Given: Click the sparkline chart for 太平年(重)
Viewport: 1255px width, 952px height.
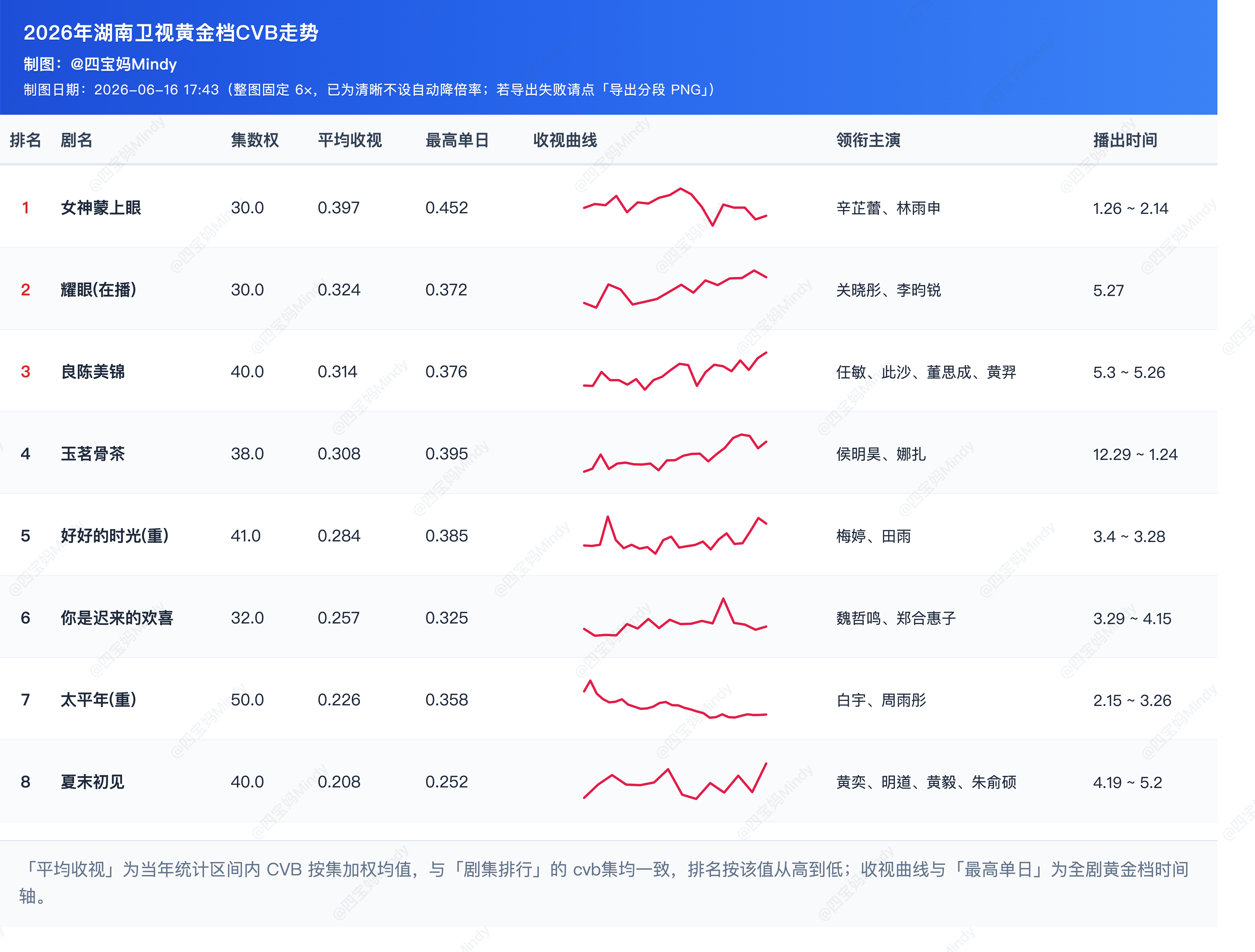Looking at the screenshot, I should (x=675, y=699).
